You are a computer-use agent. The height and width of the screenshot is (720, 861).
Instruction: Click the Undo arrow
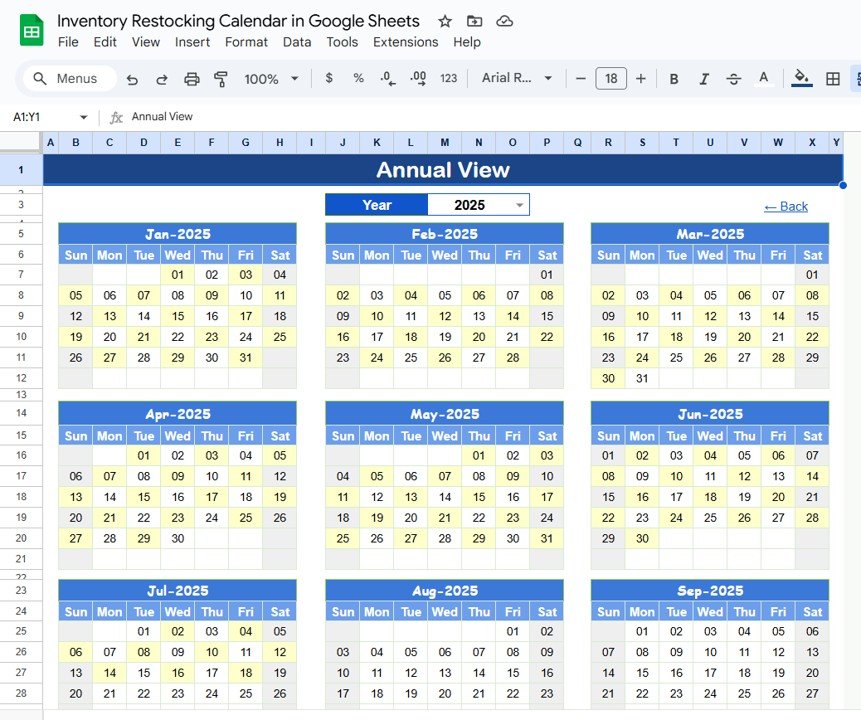(x=132, y=79)
